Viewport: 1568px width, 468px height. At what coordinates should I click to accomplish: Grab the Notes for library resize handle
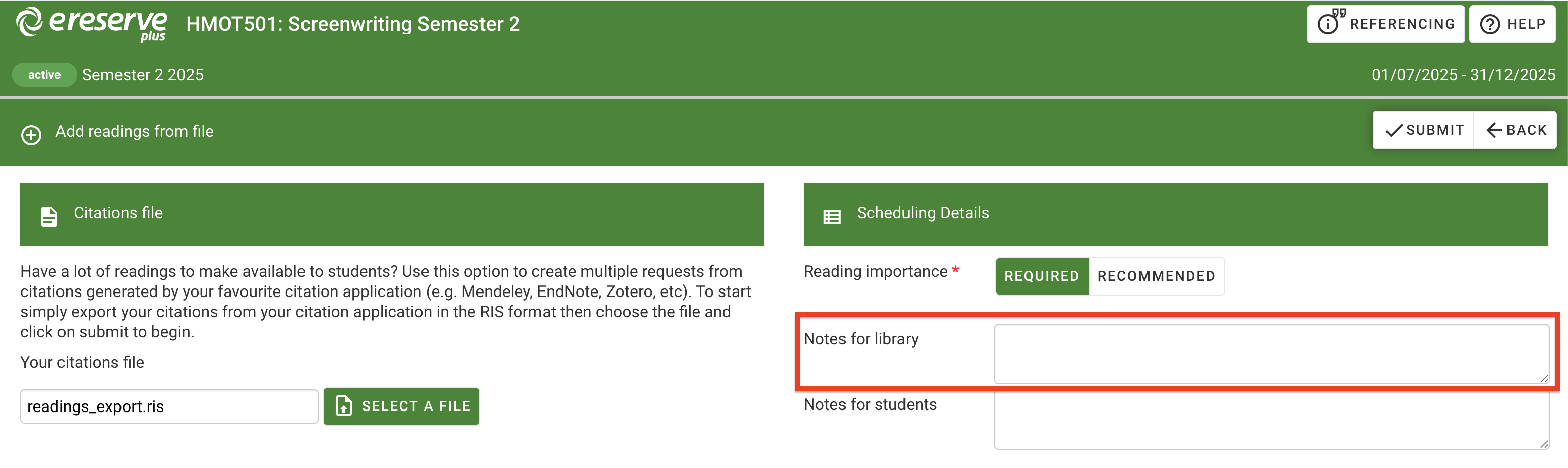coord(1544,379)
